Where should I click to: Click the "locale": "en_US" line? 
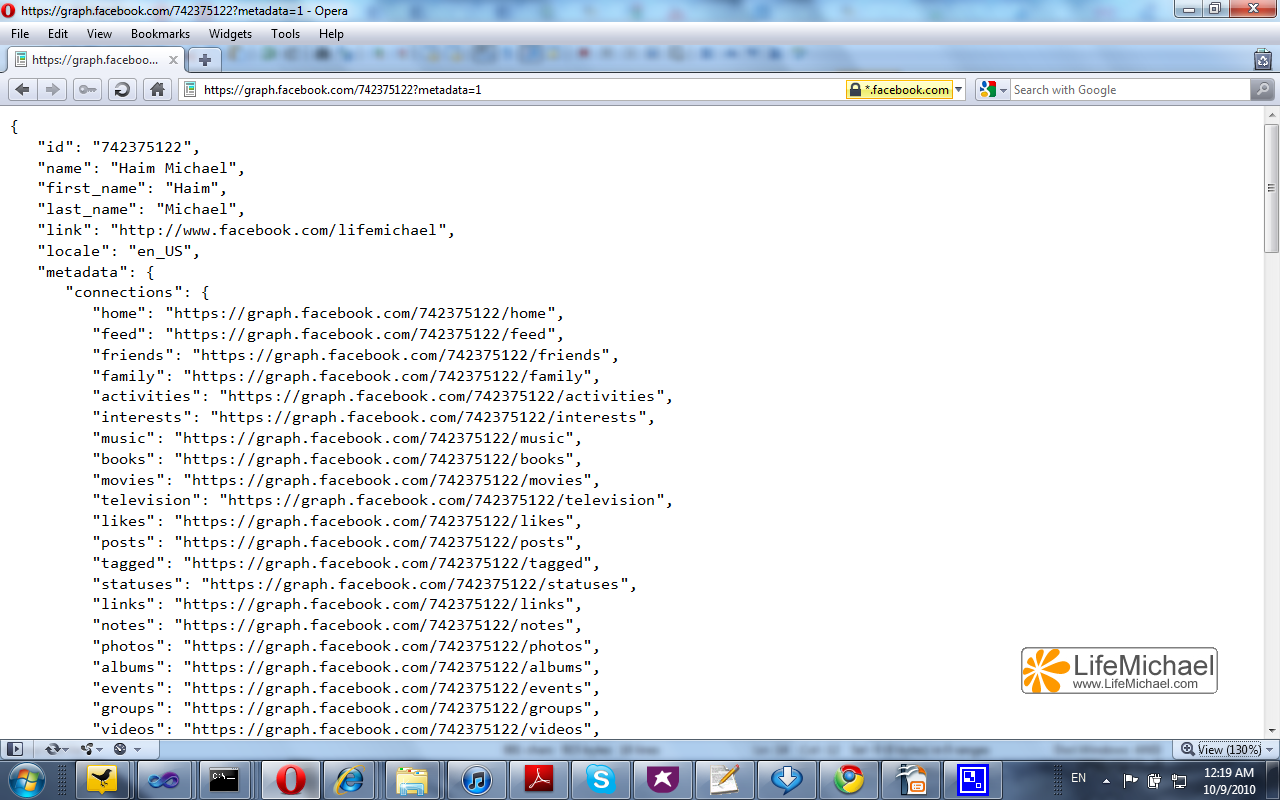point(119,251)
